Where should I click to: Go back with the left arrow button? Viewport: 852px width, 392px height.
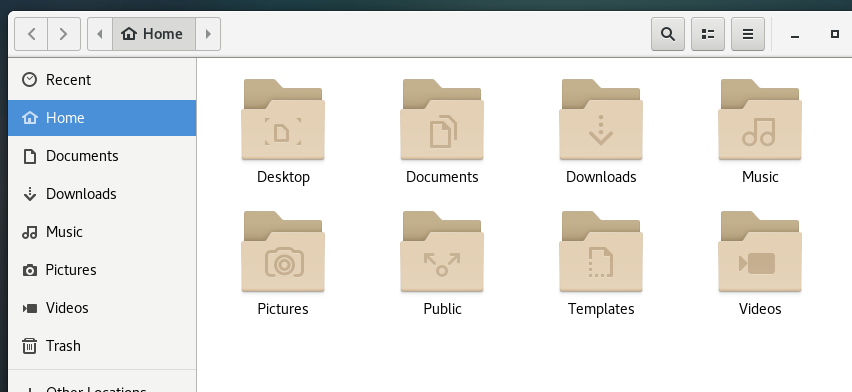tap(31, 34)
